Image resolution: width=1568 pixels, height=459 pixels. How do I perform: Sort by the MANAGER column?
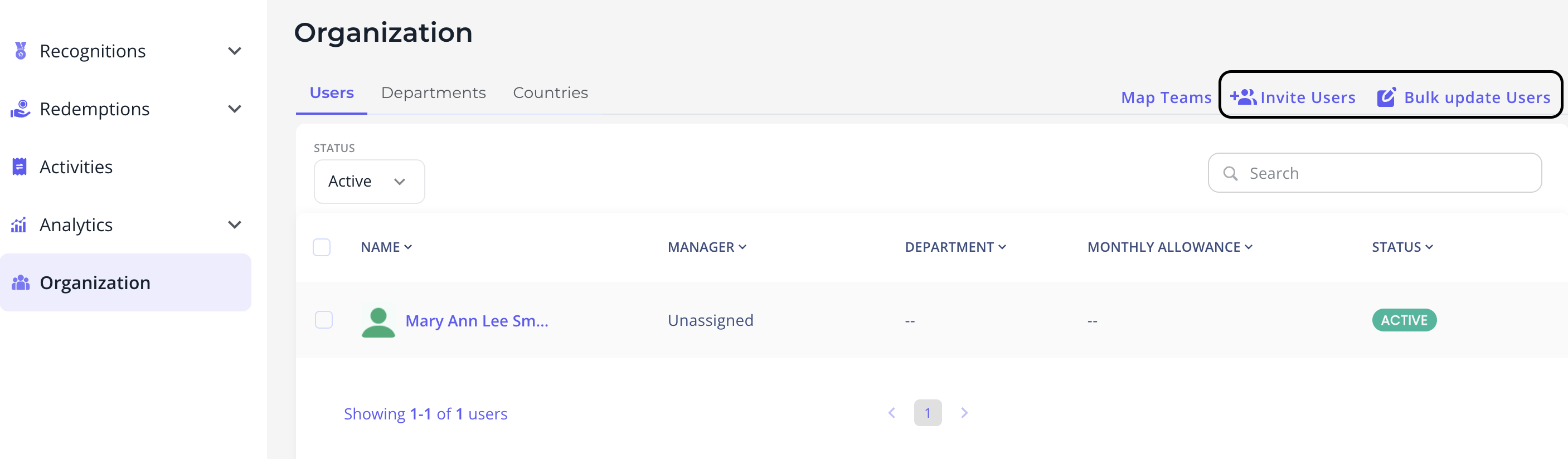[707, 247]
